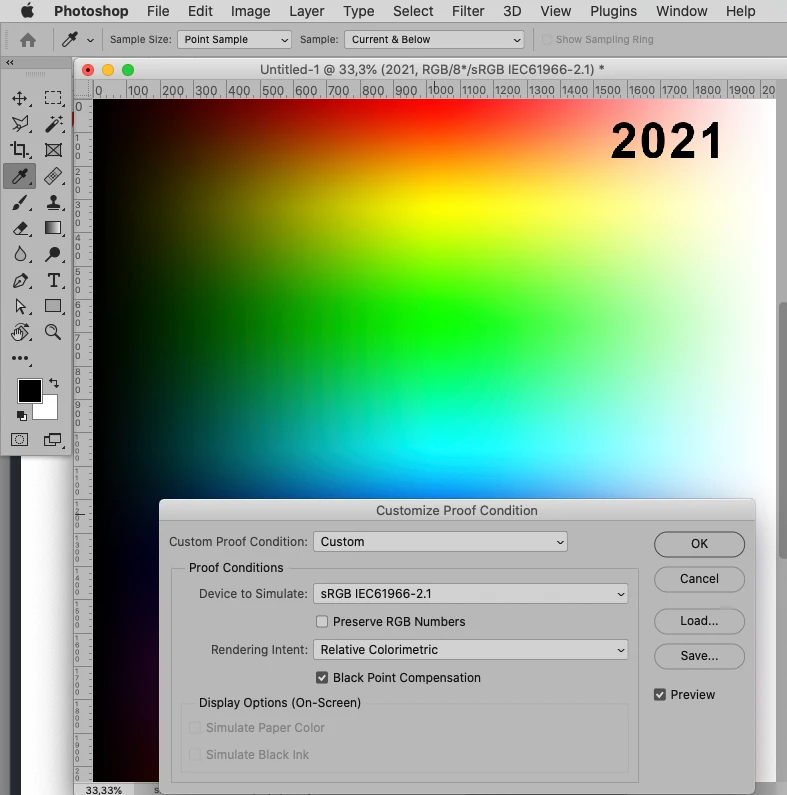Click the black foreground color swatch
Image resolution: width=787 pixels, height=795 pixels.
click(29, 391)
